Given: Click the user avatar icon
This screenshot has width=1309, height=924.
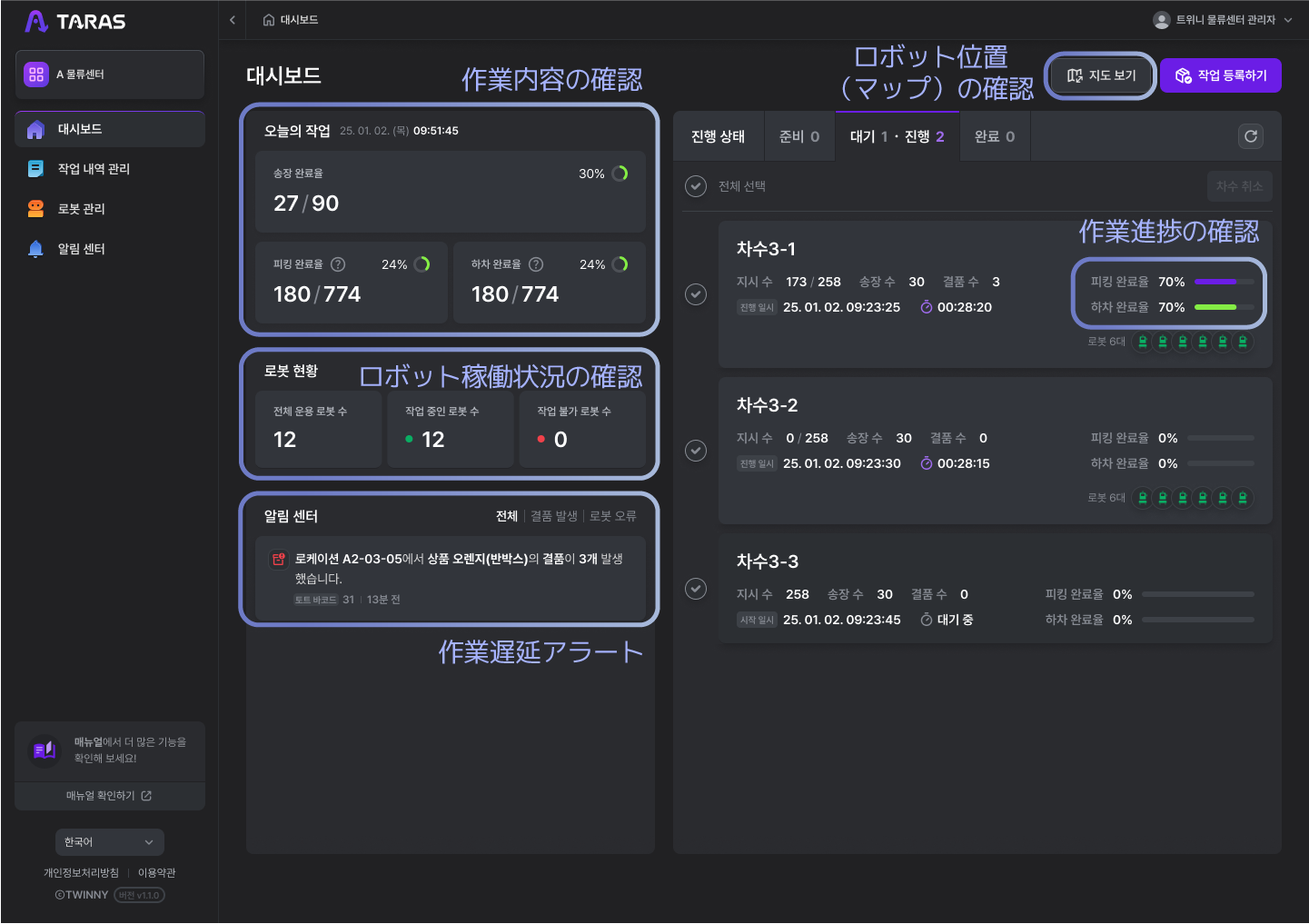Looking at the screenshot, I should [1161, 20].
